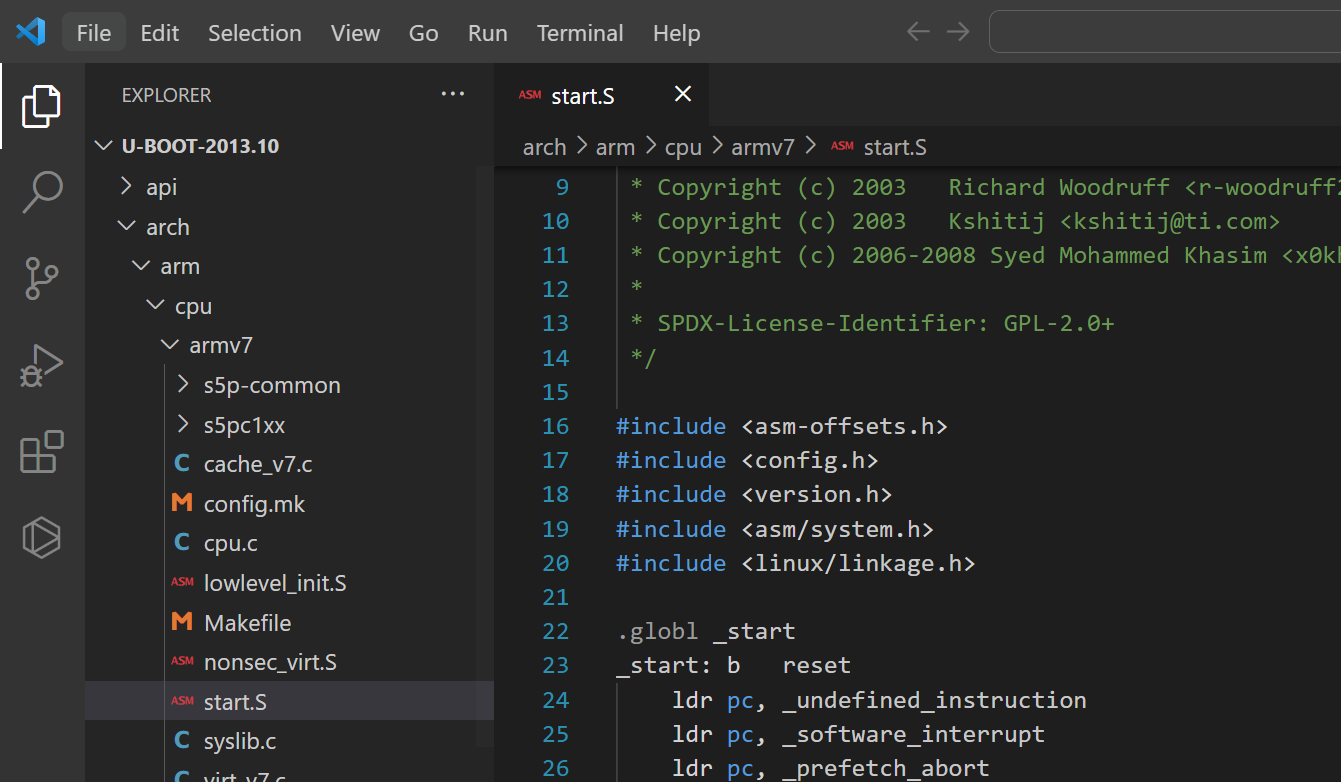Open syslib.c in the explorer
The width and height of the screenshot is (1341, 782).
click(x=240, y=741)
